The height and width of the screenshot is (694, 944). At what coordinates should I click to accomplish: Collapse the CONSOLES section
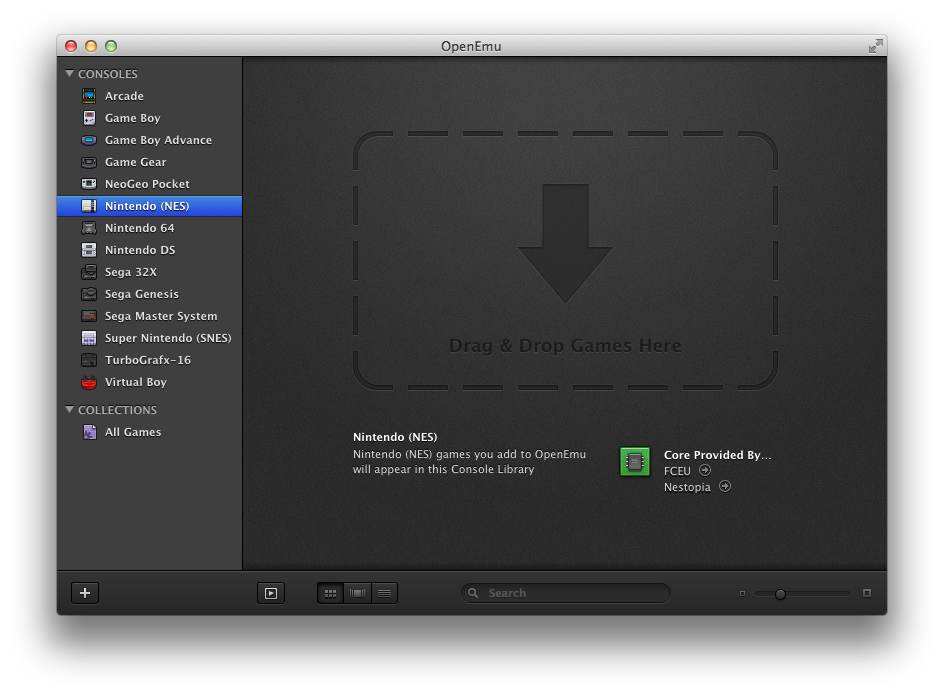pyautogui.click(x=70, y=73)
